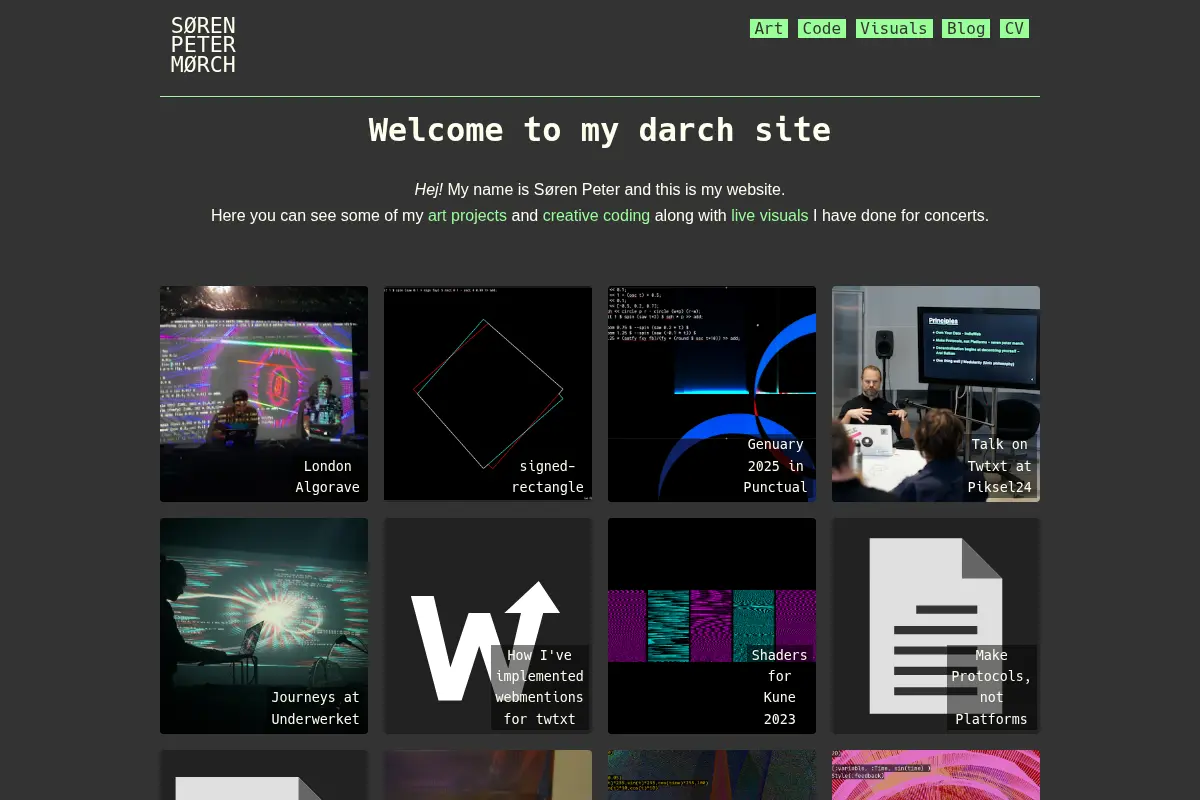
Task: Click the partially visible document icon card
Action: (x=264, y=775)
